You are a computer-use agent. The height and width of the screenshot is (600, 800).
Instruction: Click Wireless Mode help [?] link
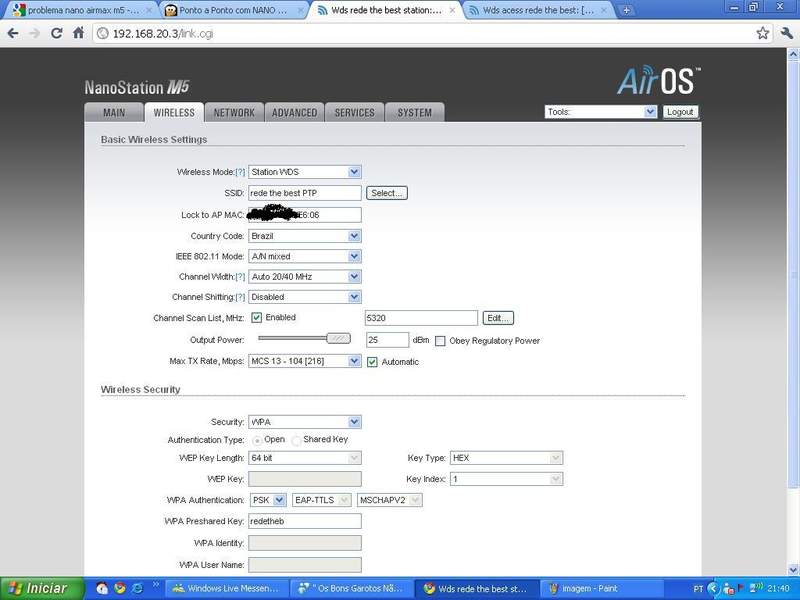240,172
